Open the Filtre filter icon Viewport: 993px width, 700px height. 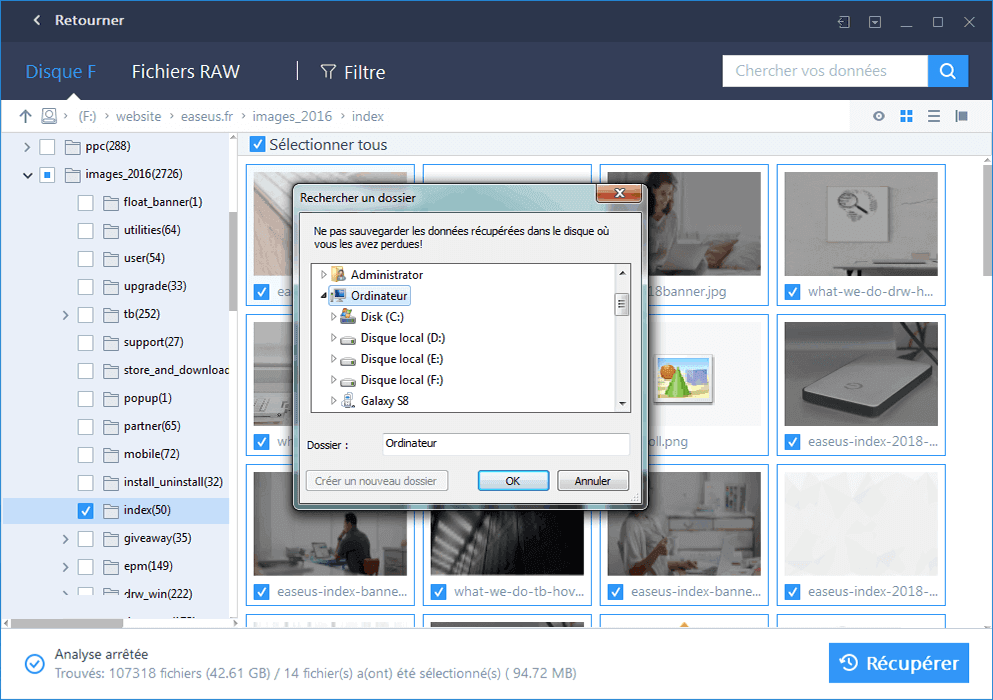point(328,71)
